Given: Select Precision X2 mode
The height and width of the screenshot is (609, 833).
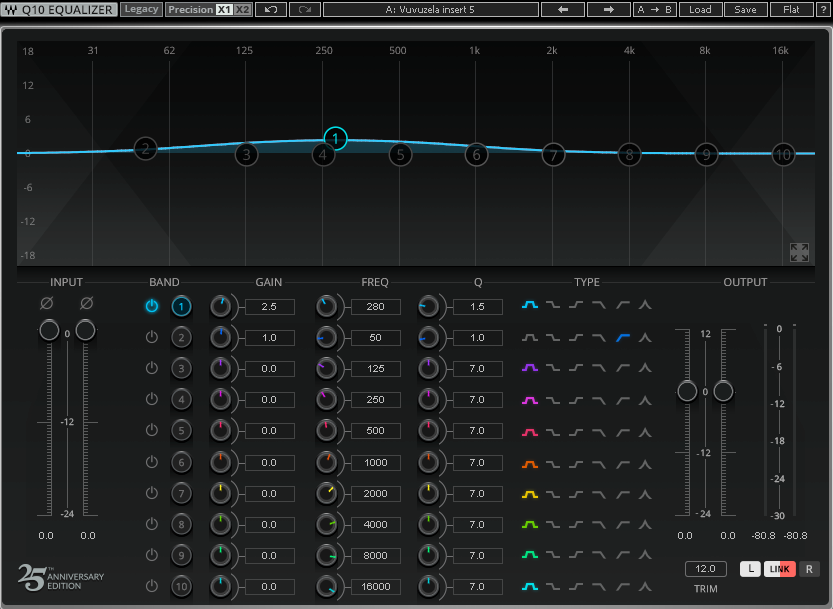Looking at the screenshot, I should coord(242,10).
